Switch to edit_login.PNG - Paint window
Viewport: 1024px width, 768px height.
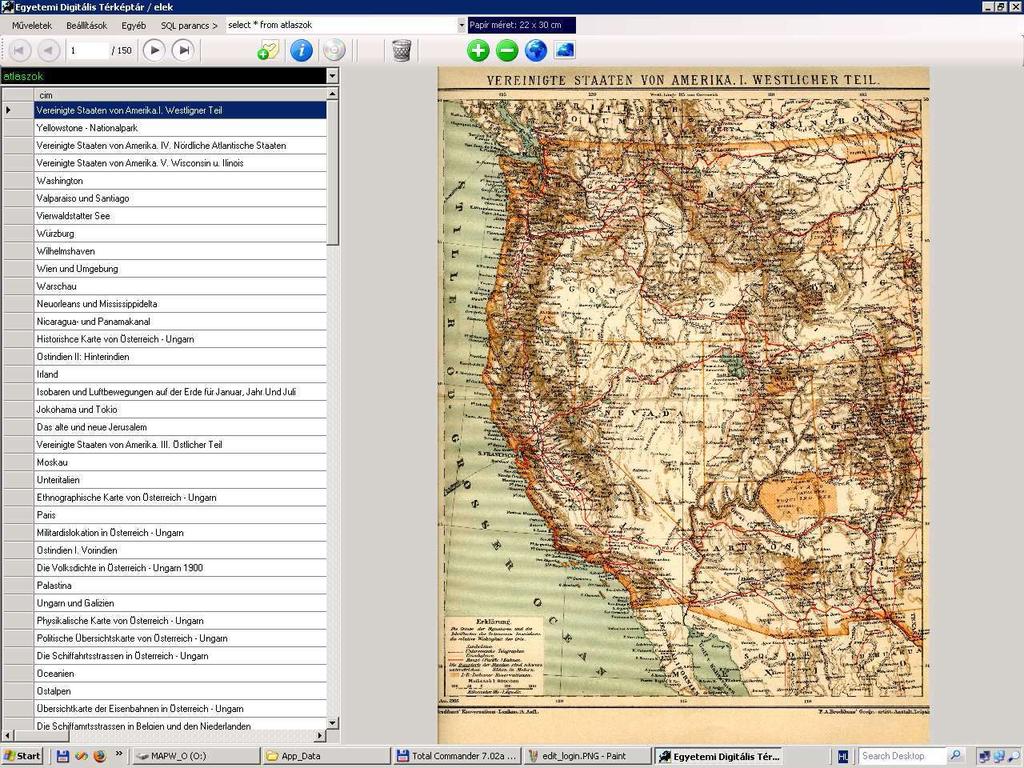click(588, 756)
